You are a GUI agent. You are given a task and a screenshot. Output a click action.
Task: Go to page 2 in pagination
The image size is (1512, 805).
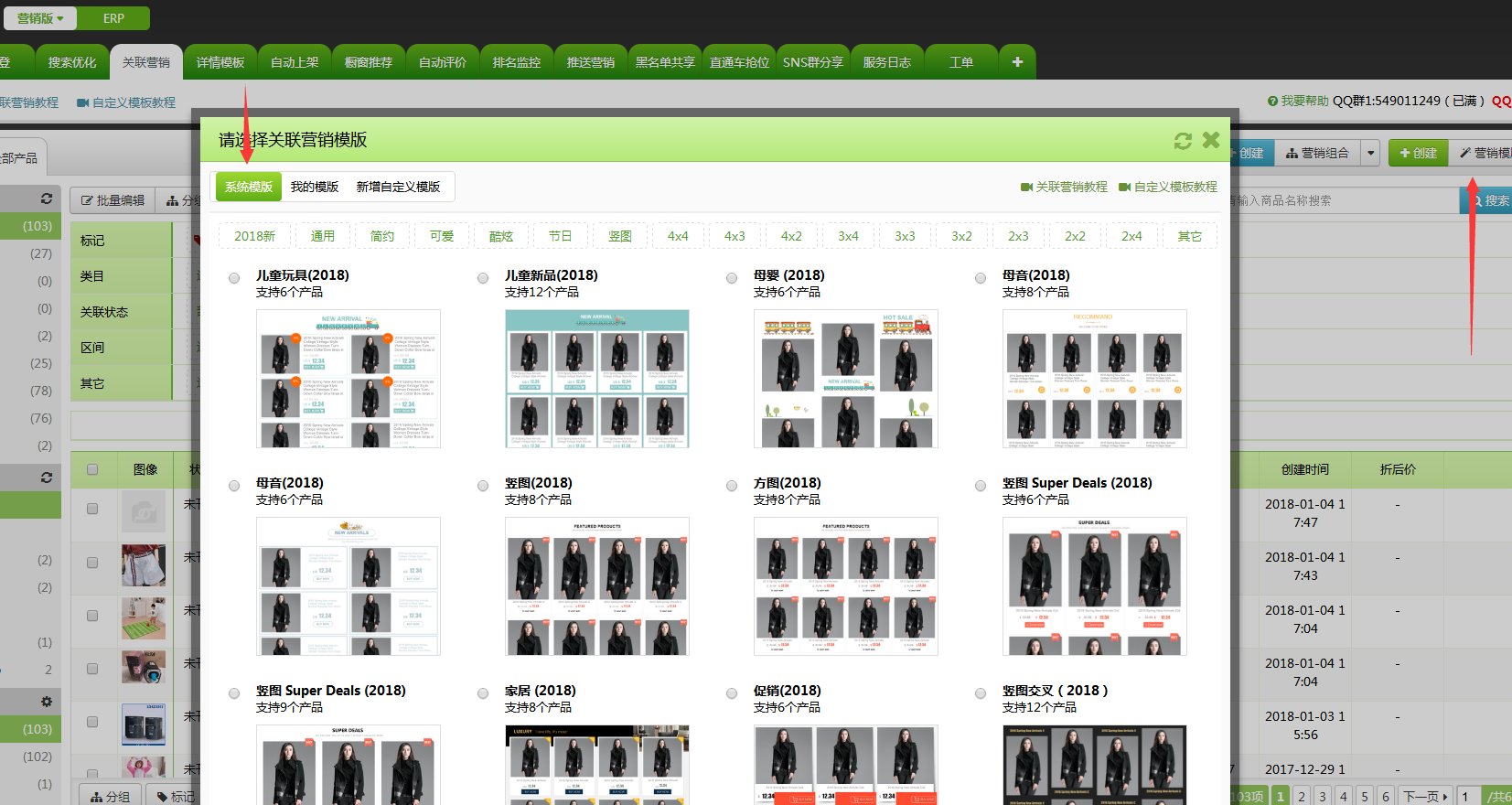pyautogui.click(x=1302, y=796)
